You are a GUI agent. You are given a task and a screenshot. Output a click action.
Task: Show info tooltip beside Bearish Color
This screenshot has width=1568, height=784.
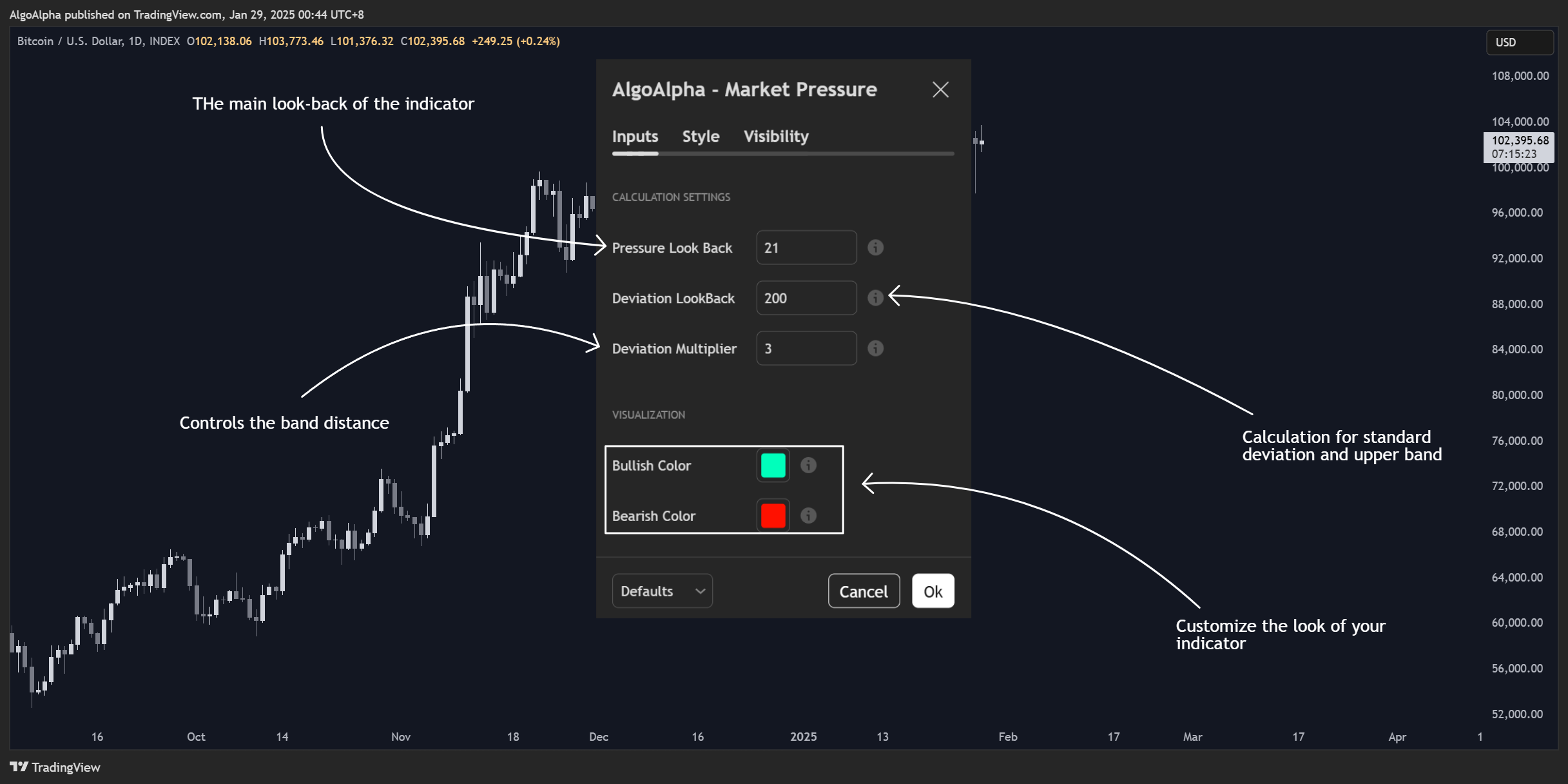[x=808, y=516]
